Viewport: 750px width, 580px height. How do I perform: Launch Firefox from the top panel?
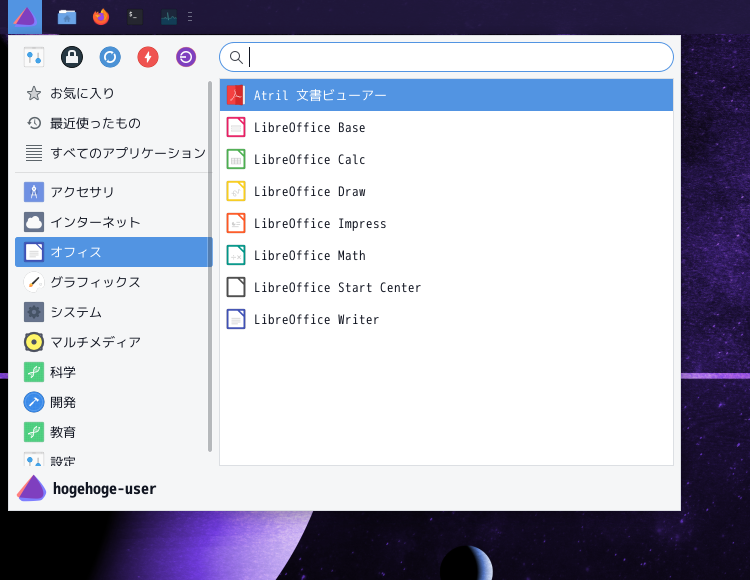[x=101, y=17]
